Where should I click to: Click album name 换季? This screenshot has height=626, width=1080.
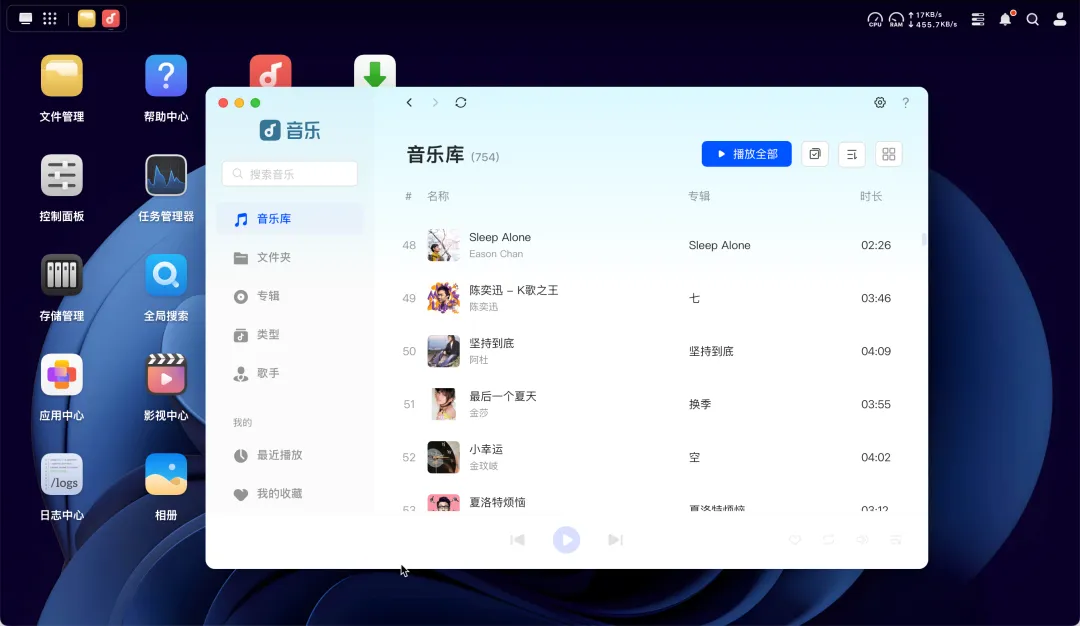700,404
